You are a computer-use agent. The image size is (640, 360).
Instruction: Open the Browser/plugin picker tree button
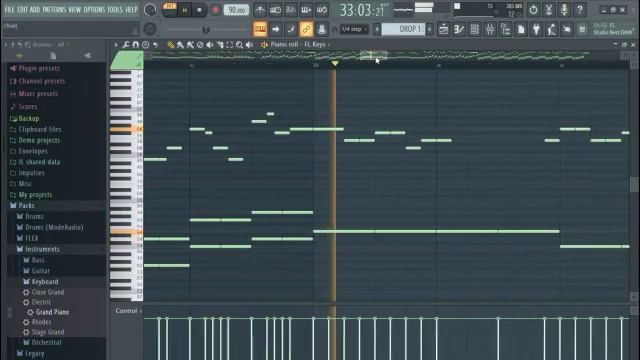(x=505, y=29)
